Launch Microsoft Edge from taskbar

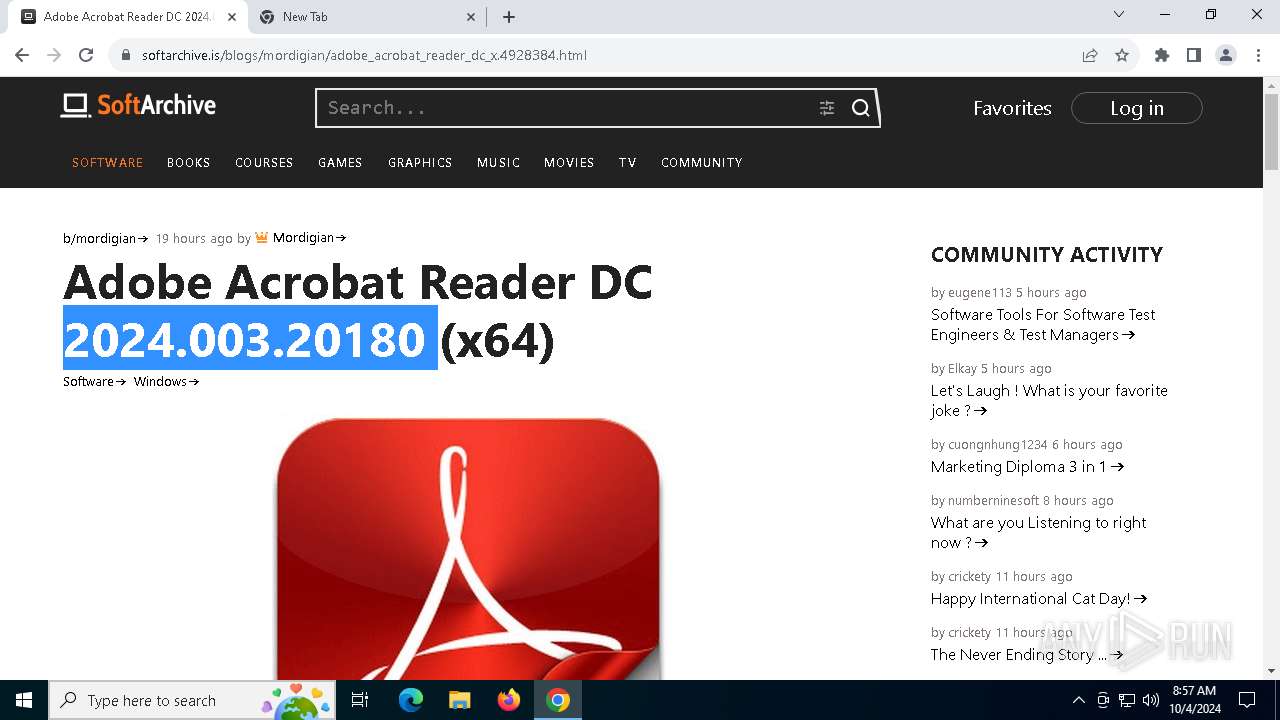(x=410, y=700)
